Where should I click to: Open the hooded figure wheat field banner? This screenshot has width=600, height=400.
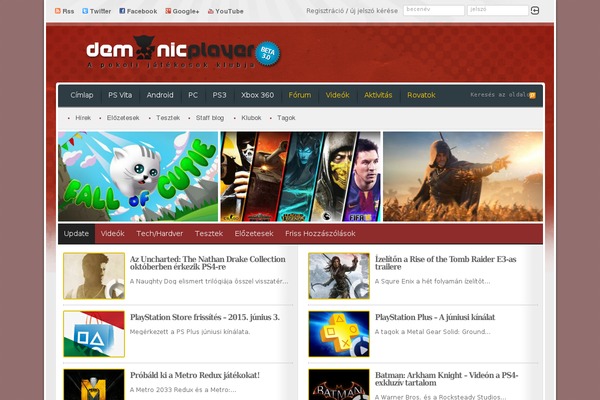pyautogui.click(x=463, y=176)
